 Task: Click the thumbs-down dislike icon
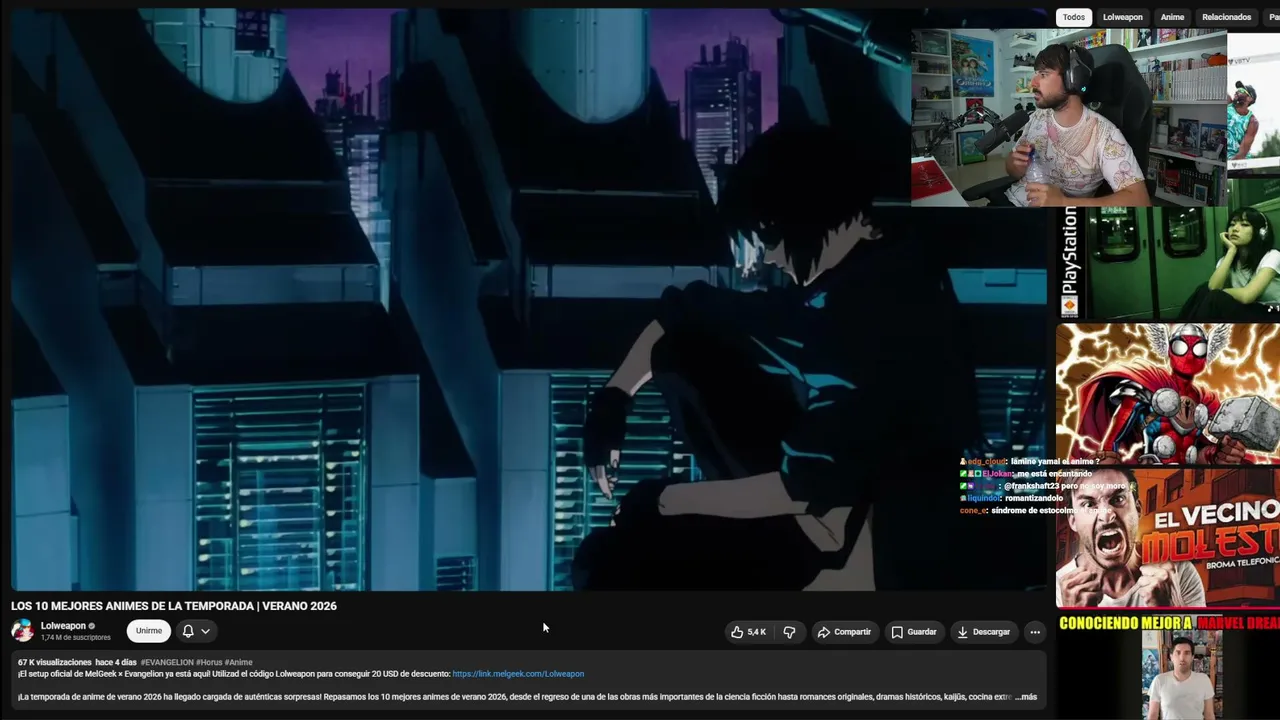click(789, 632)
